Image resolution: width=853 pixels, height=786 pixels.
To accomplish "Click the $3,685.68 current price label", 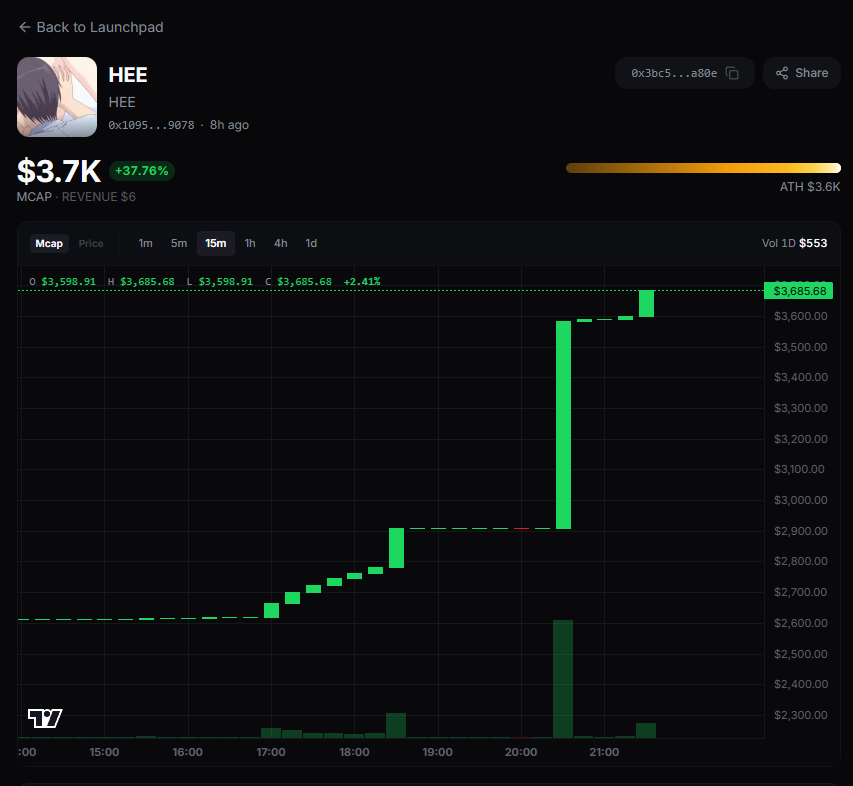I will point(799,291).
